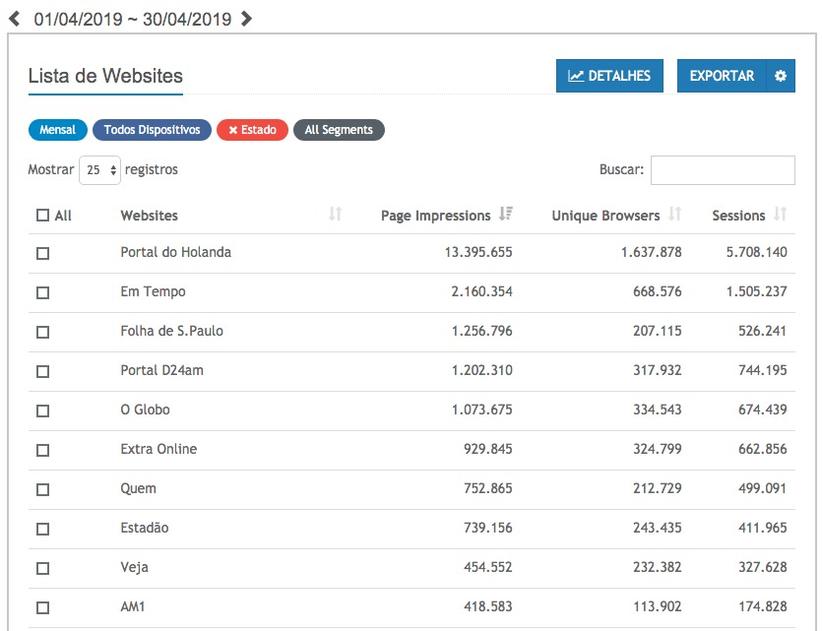This screenshot has height=631, width=822.
Task: Click the DETALHES button
Action: (609, 76)
